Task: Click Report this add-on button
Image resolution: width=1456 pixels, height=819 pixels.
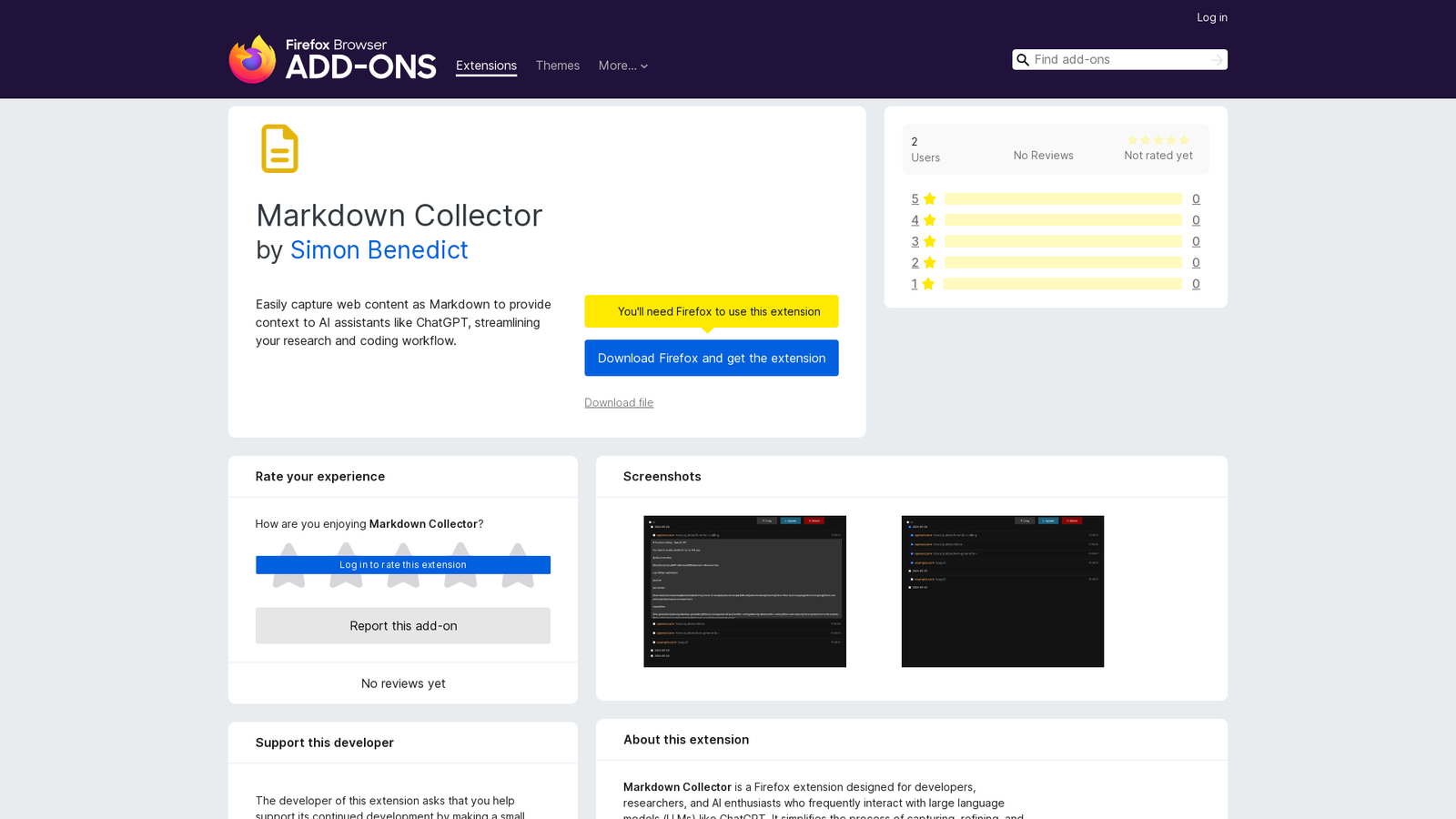Action: [x=403, y=626]
